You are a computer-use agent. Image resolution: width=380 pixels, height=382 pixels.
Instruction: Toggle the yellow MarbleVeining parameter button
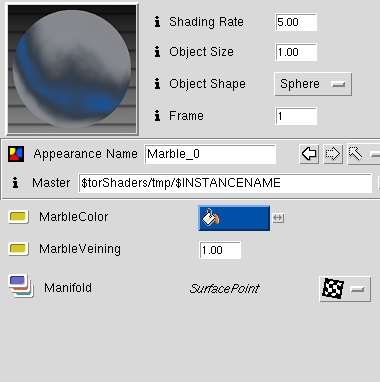click(18, 249)
